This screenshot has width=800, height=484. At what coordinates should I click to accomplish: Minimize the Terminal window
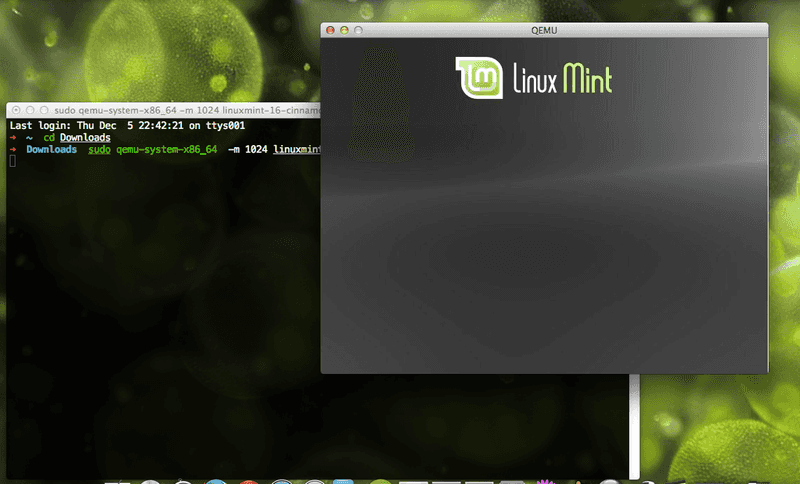[30, 110]
